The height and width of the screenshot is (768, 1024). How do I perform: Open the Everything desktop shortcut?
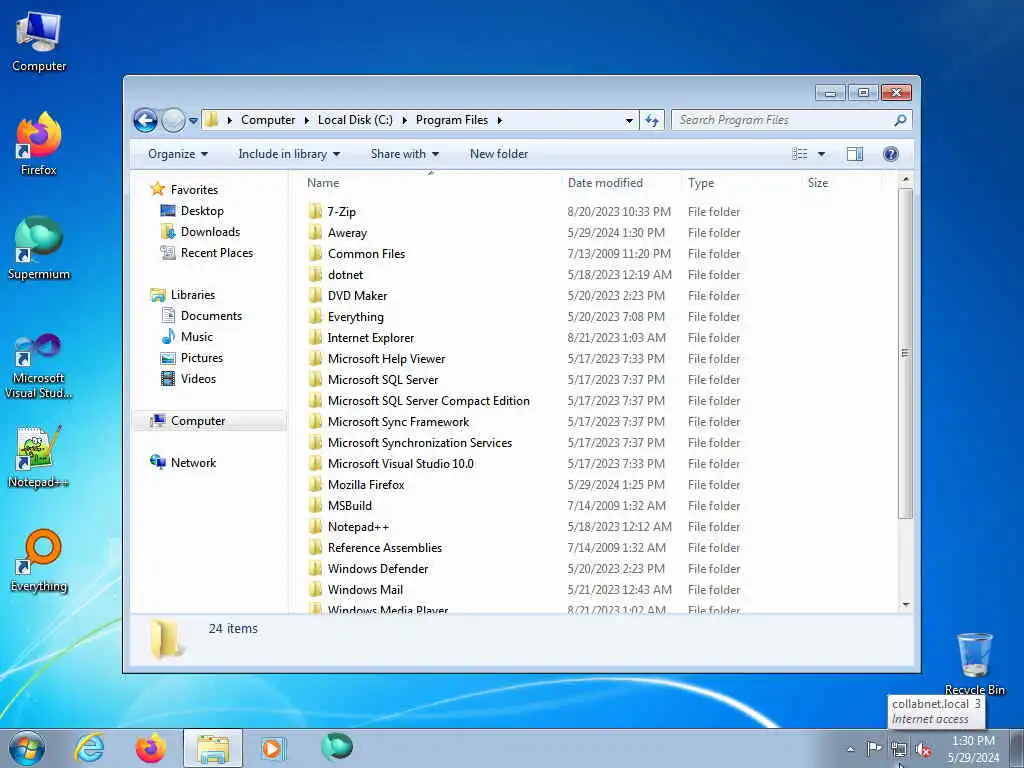click(x=39, y=560)
